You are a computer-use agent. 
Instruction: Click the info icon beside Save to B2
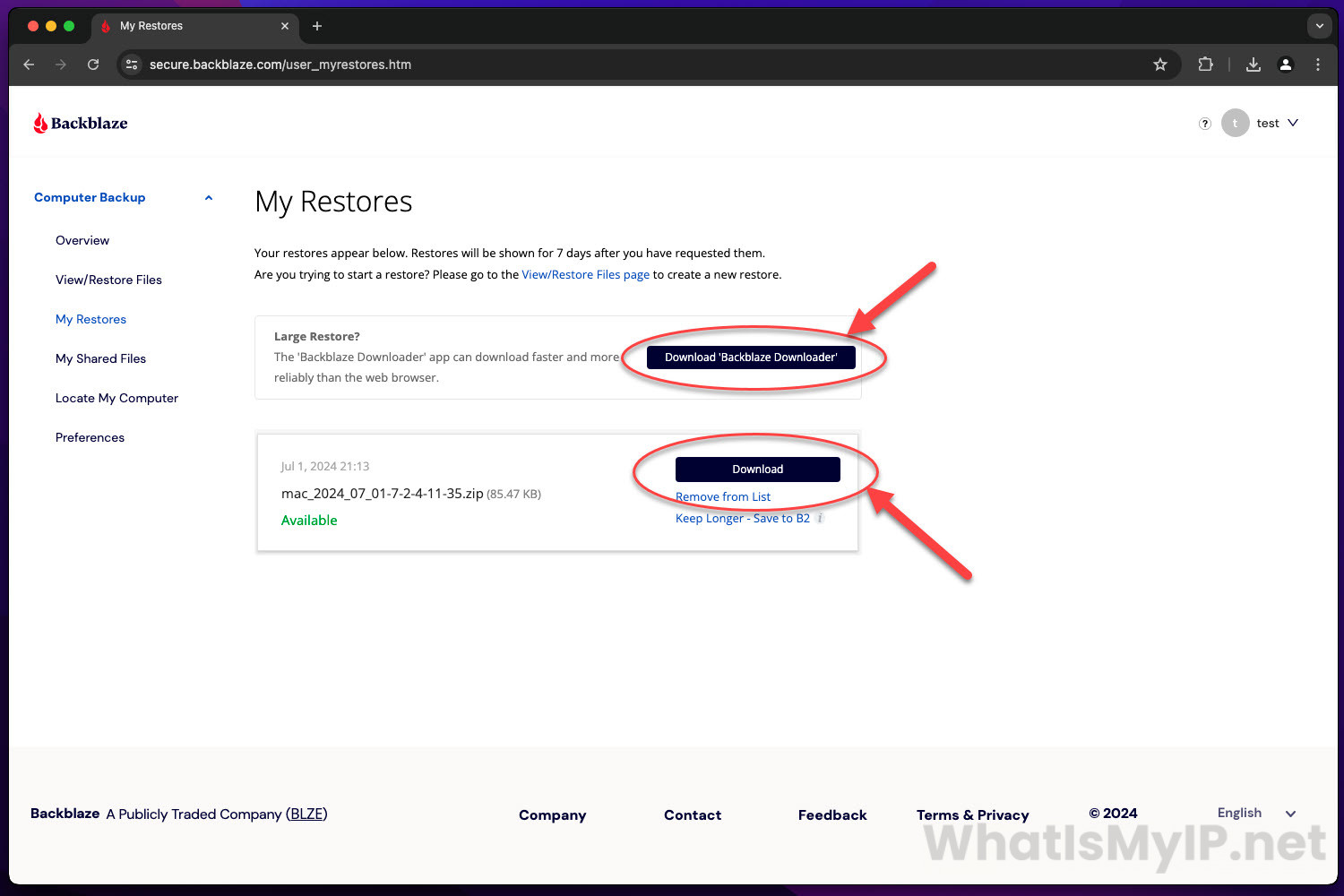tap(820, 518)
